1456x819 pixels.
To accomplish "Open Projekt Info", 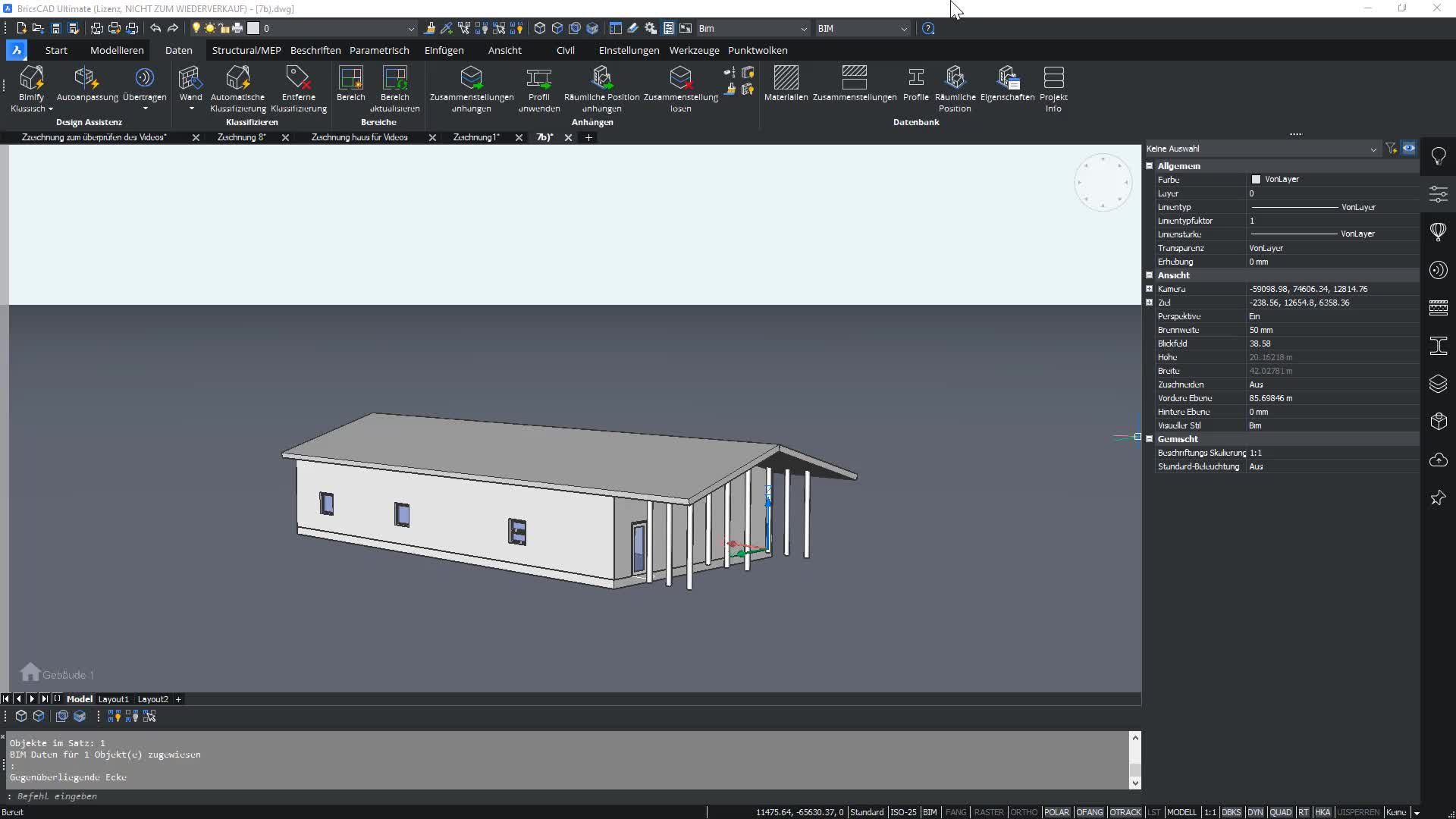I will click(x=1053, y=89).
